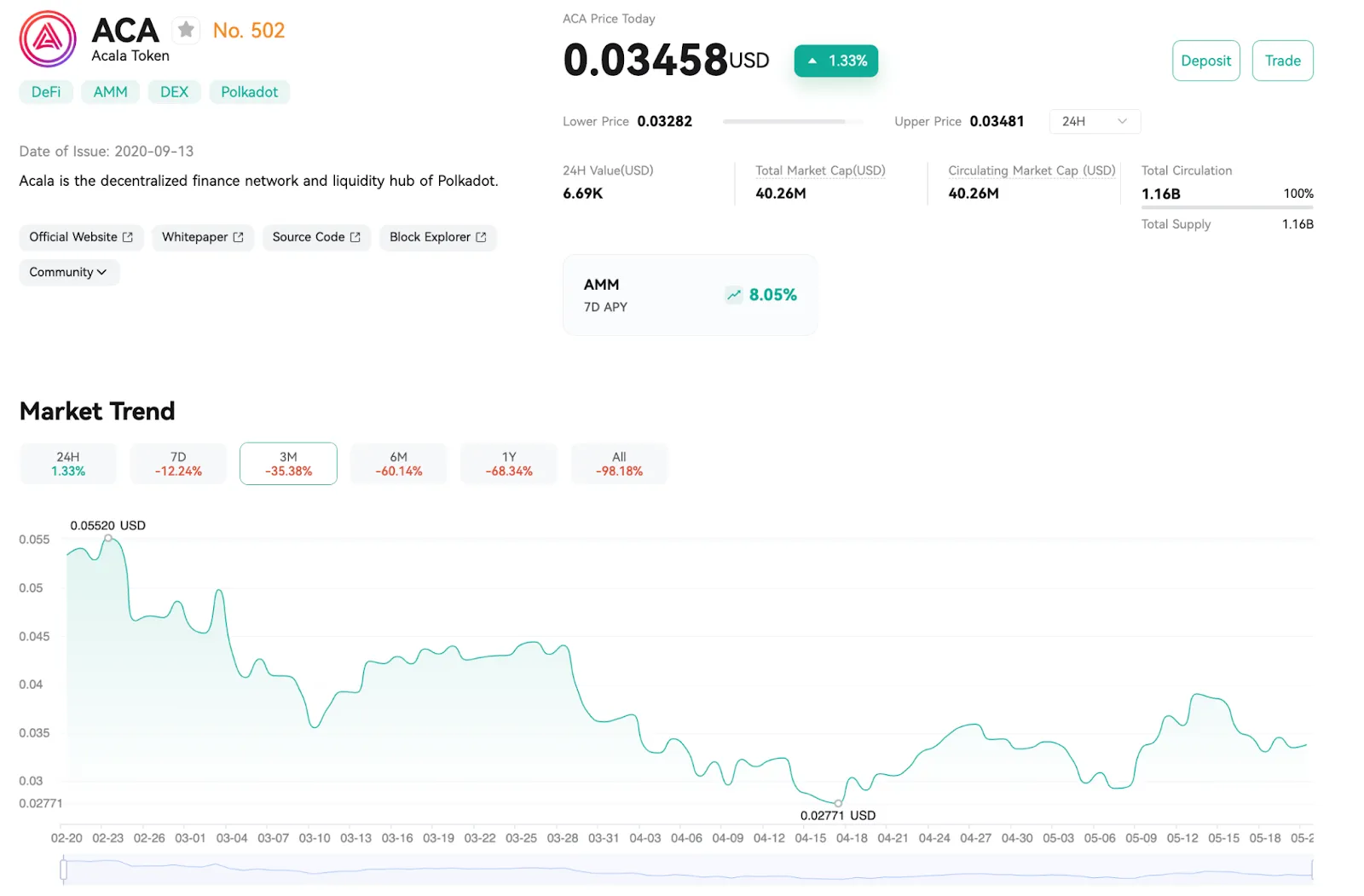Screen dimensions: 1364x896
Task: Click the AMM 7D APY card
Action: 690,295
